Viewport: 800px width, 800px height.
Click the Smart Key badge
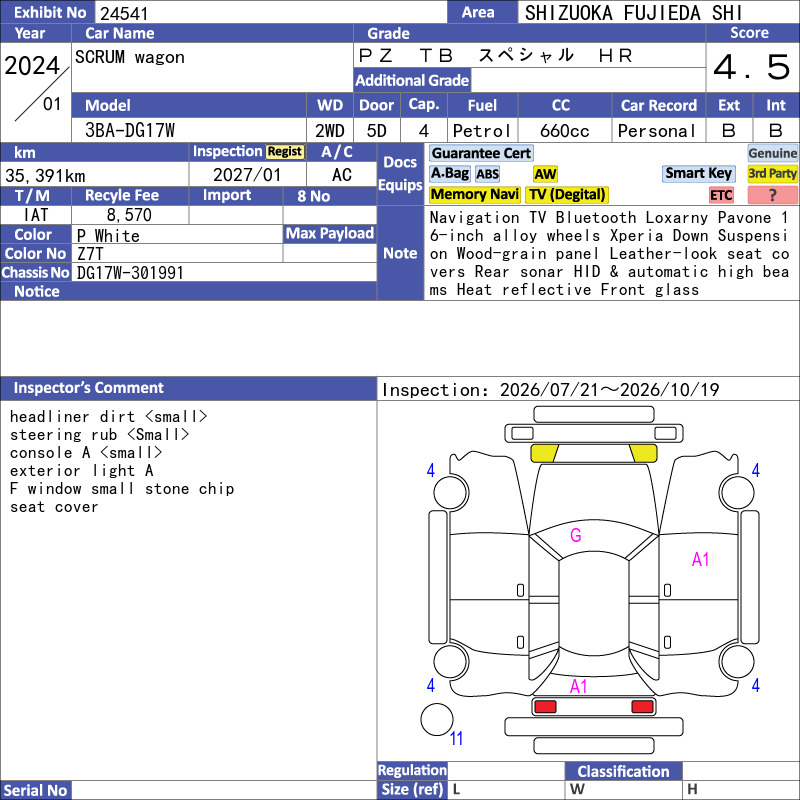[698, 173]
